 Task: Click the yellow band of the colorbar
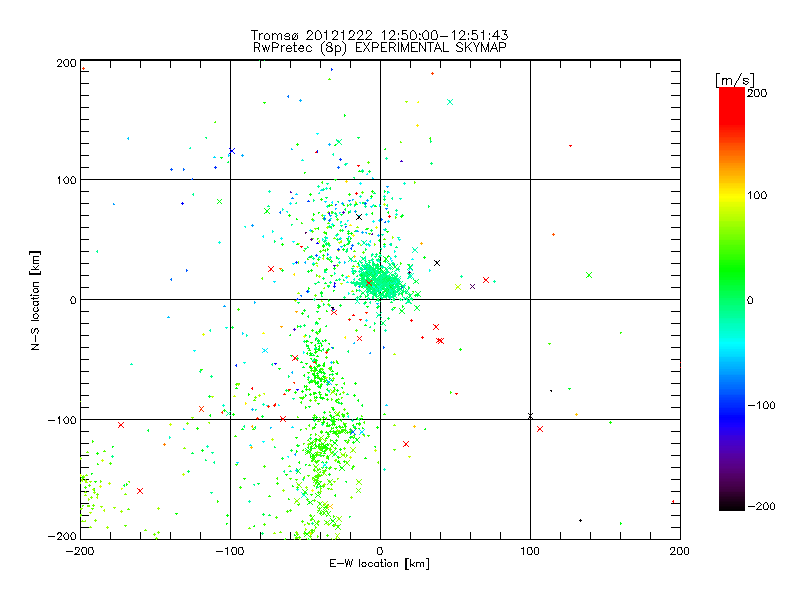coord(732,196)
